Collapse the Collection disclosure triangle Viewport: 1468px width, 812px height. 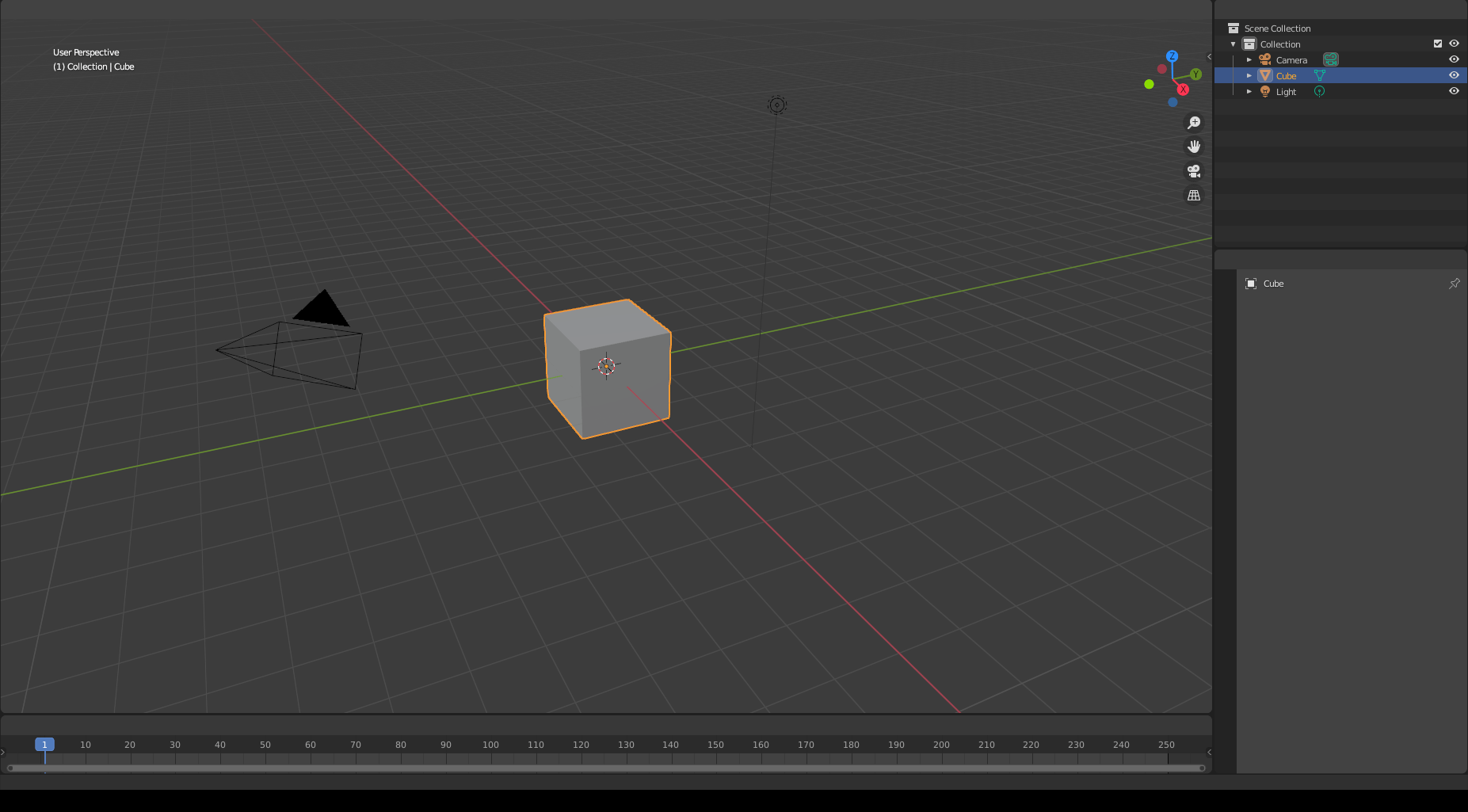point(1234,44)
